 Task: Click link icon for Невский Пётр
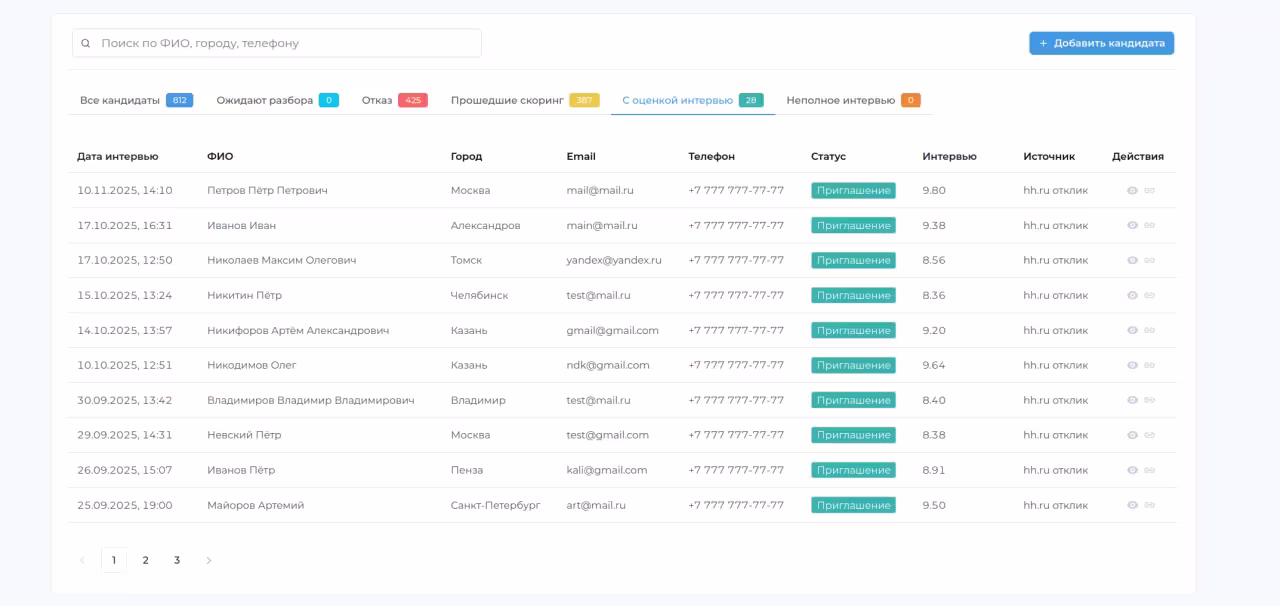pos(1150,435)
